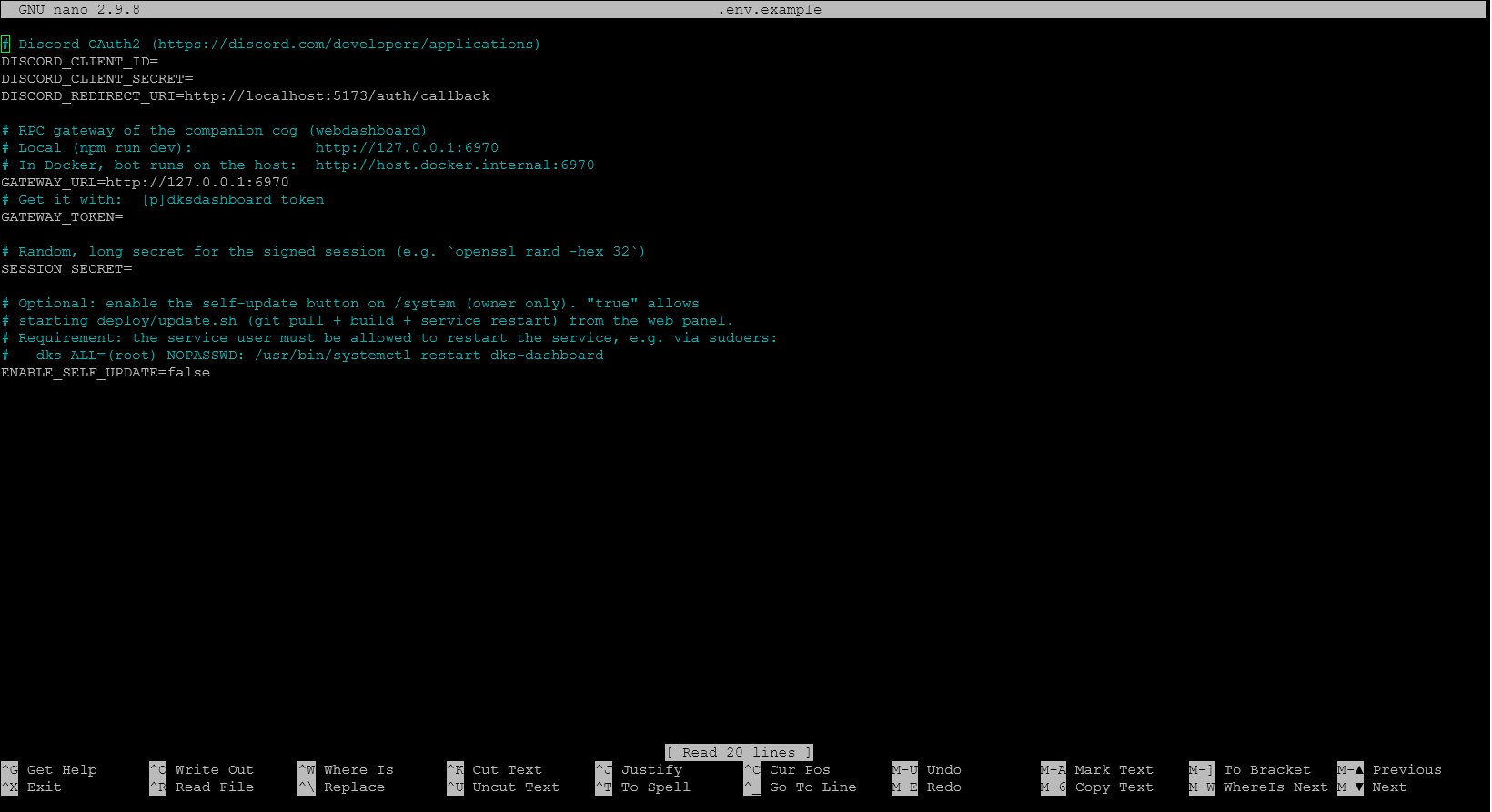Click the 'dks ALL=(root) NOPASSWD' comment line
Image resolution: width=1492 pixels, height=812 pixels.
[x=302, y=356]
